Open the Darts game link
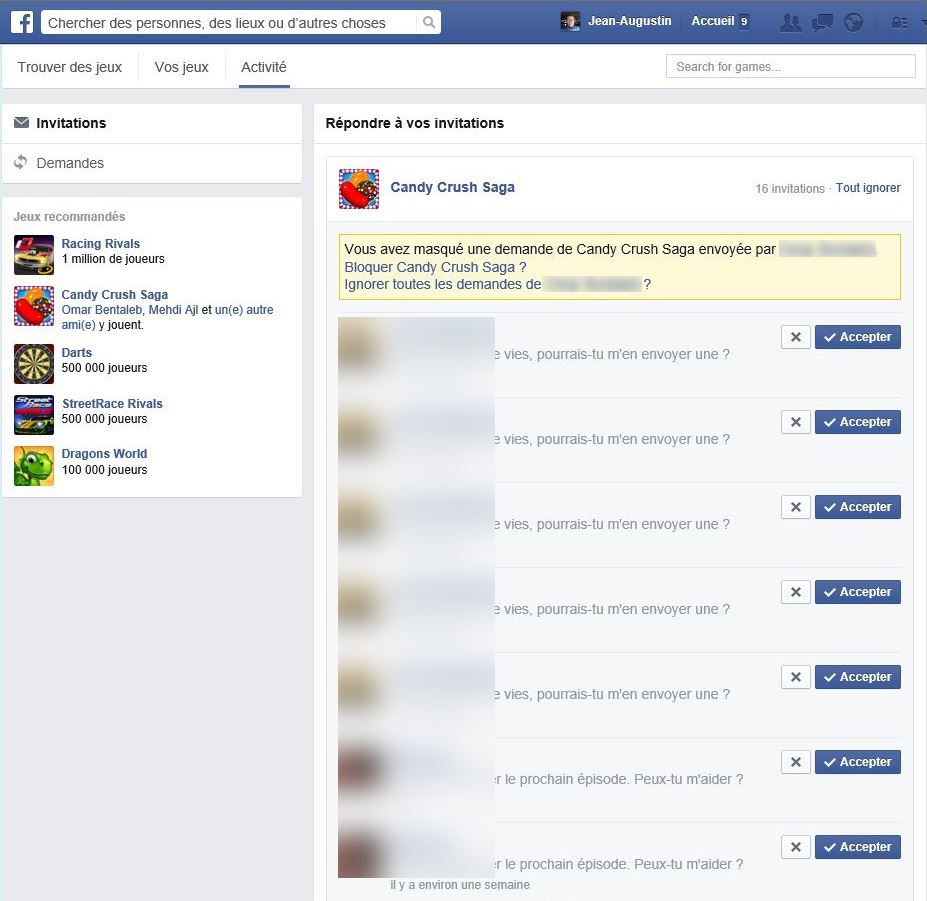927x901 pixels. click(x=77, y=352)
